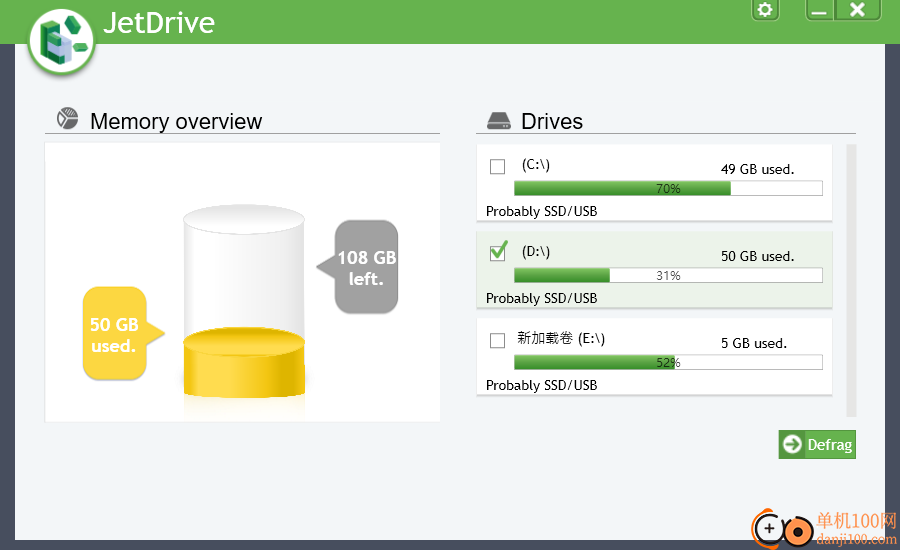The width and height of the screenshot is (900, 550).
Task: Click the gray '108 GB left.' callout
Action: tap(358, 267)
